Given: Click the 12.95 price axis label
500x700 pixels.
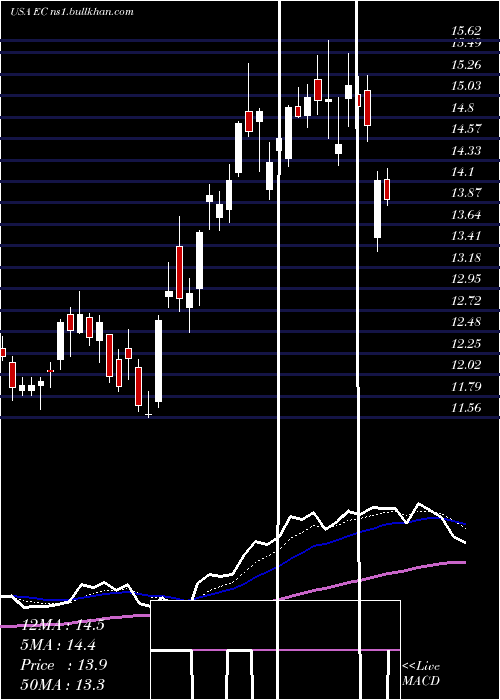Looking at the screenshot, I should tap(466, 279).
